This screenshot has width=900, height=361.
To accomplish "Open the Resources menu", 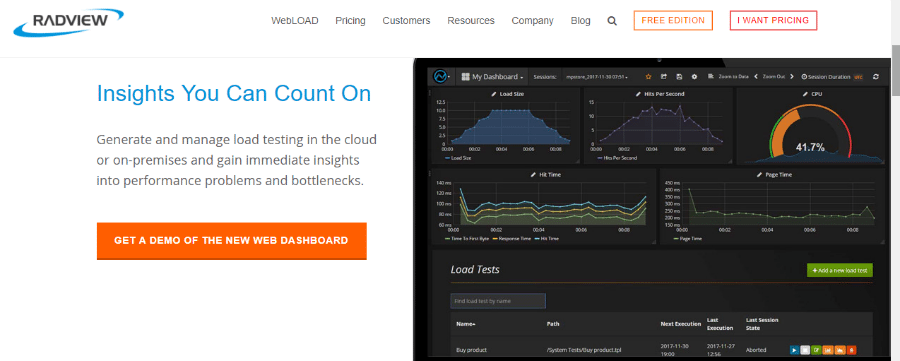I will tap(471, 21).
